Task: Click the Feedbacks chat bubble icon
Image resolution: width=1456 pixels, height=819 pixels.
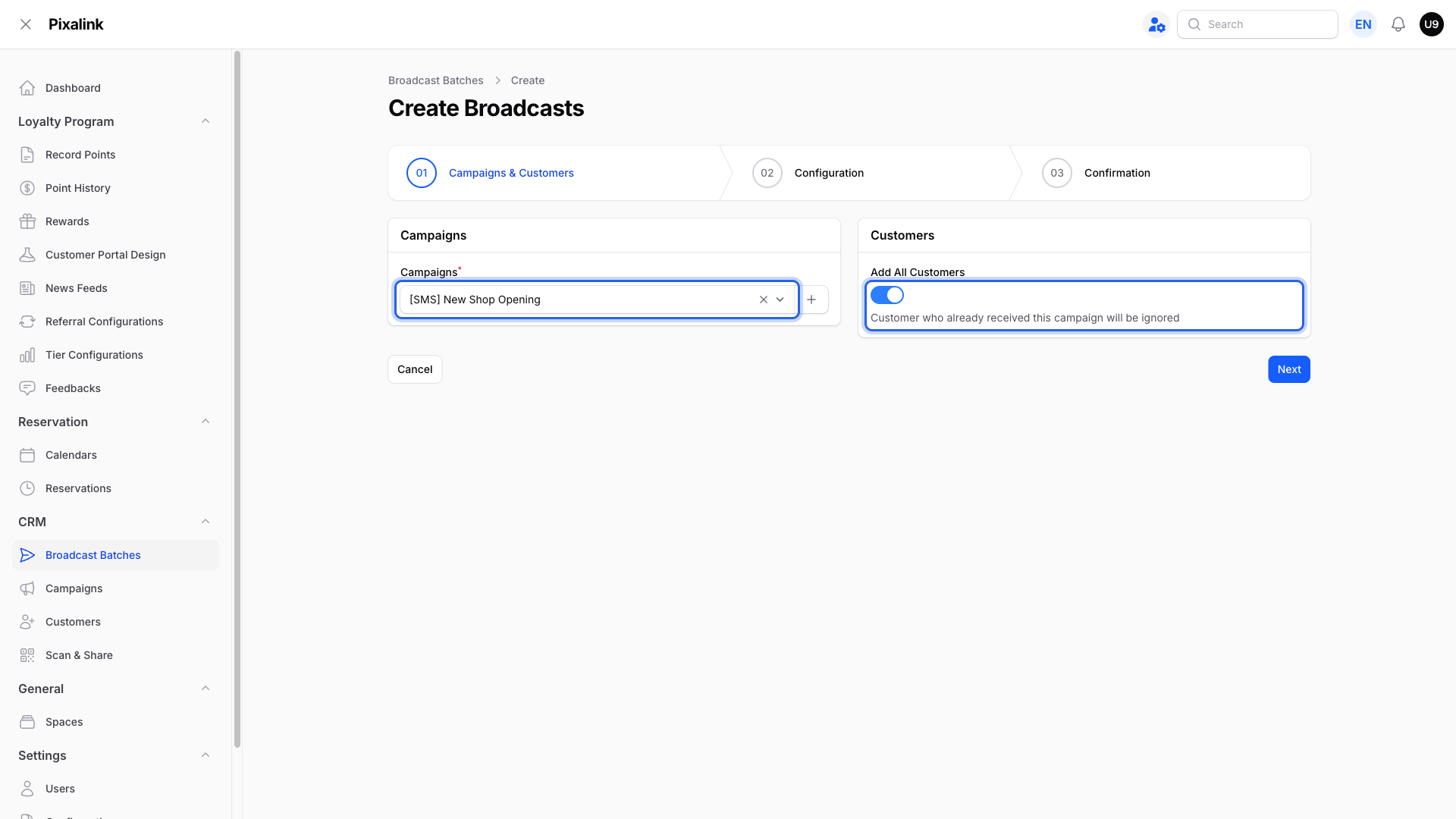Action: point(27,388)
